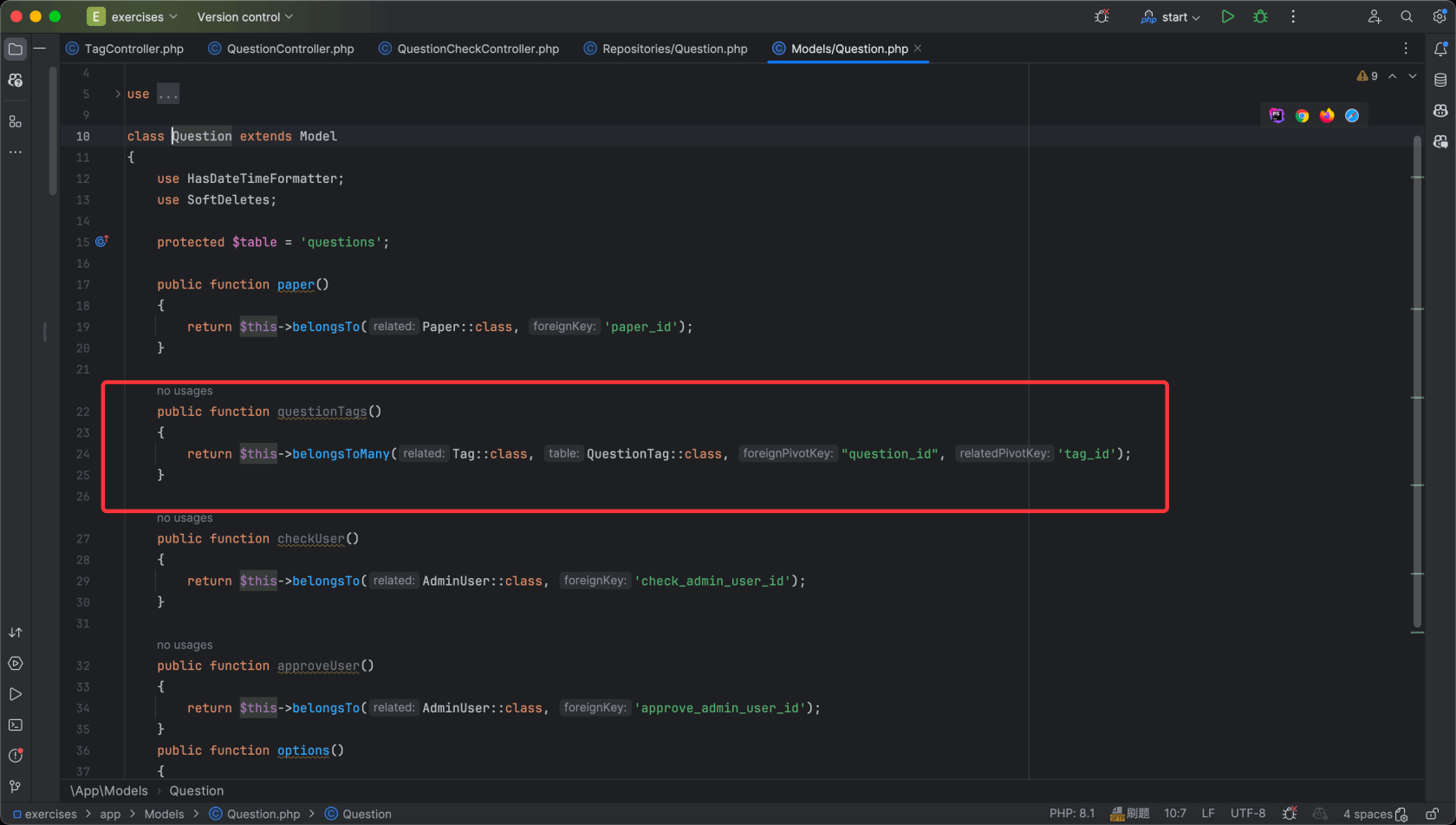The image size is (1456, 825).
Task: Click the listen for PHP debug connections icon
Action: point(1102,16)
